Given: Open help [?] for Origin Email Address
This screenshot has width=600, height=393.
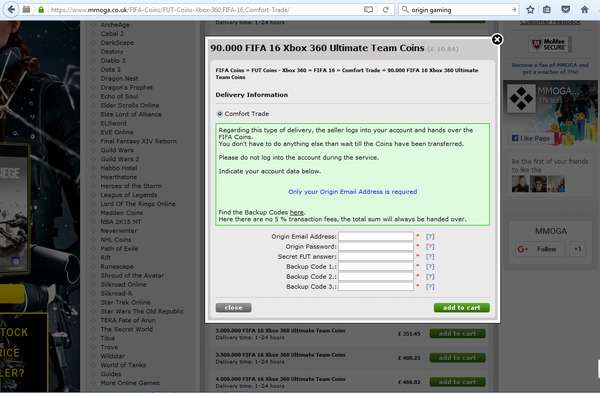Looking at the screenshot, I should pyautogui.click(x=430, y=236).
